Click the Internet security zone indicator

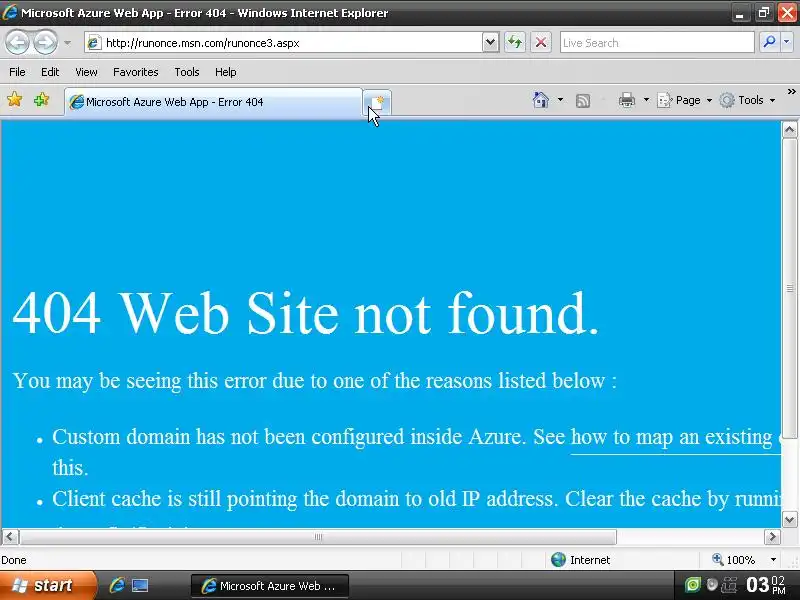click(581, 560)
